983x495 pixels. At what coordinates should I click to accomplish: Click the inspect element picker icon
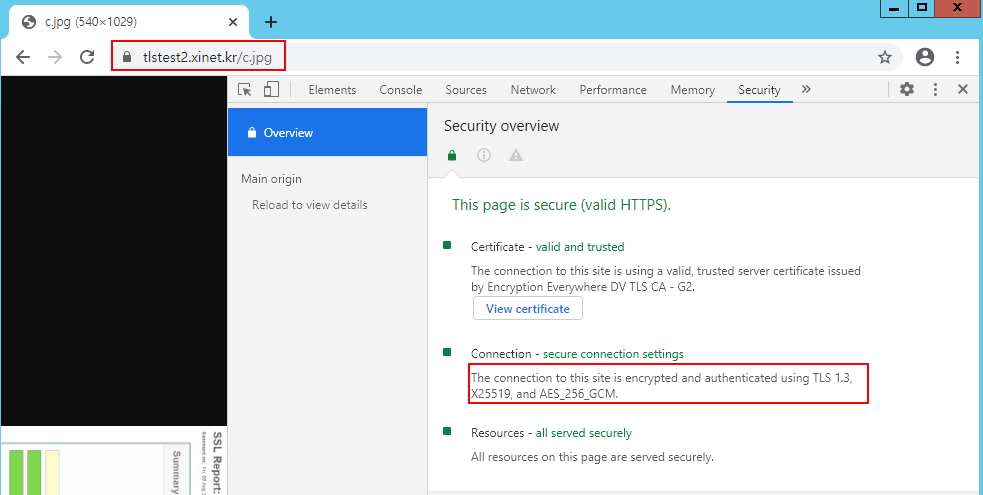pos(245,90)
